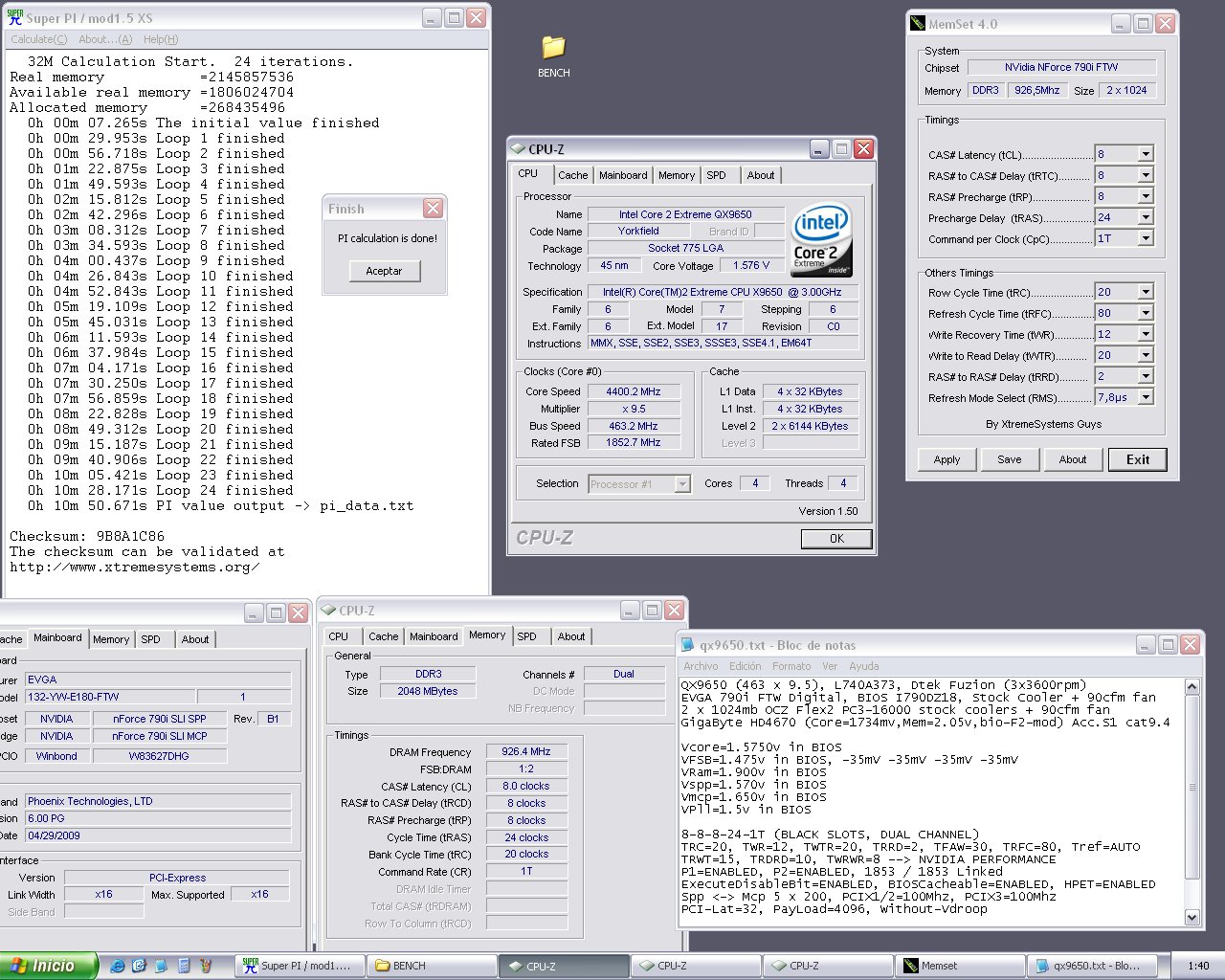Click the Loop 24 finished line in Super PI
This screenshot has height=980, width=1225.
161,490
